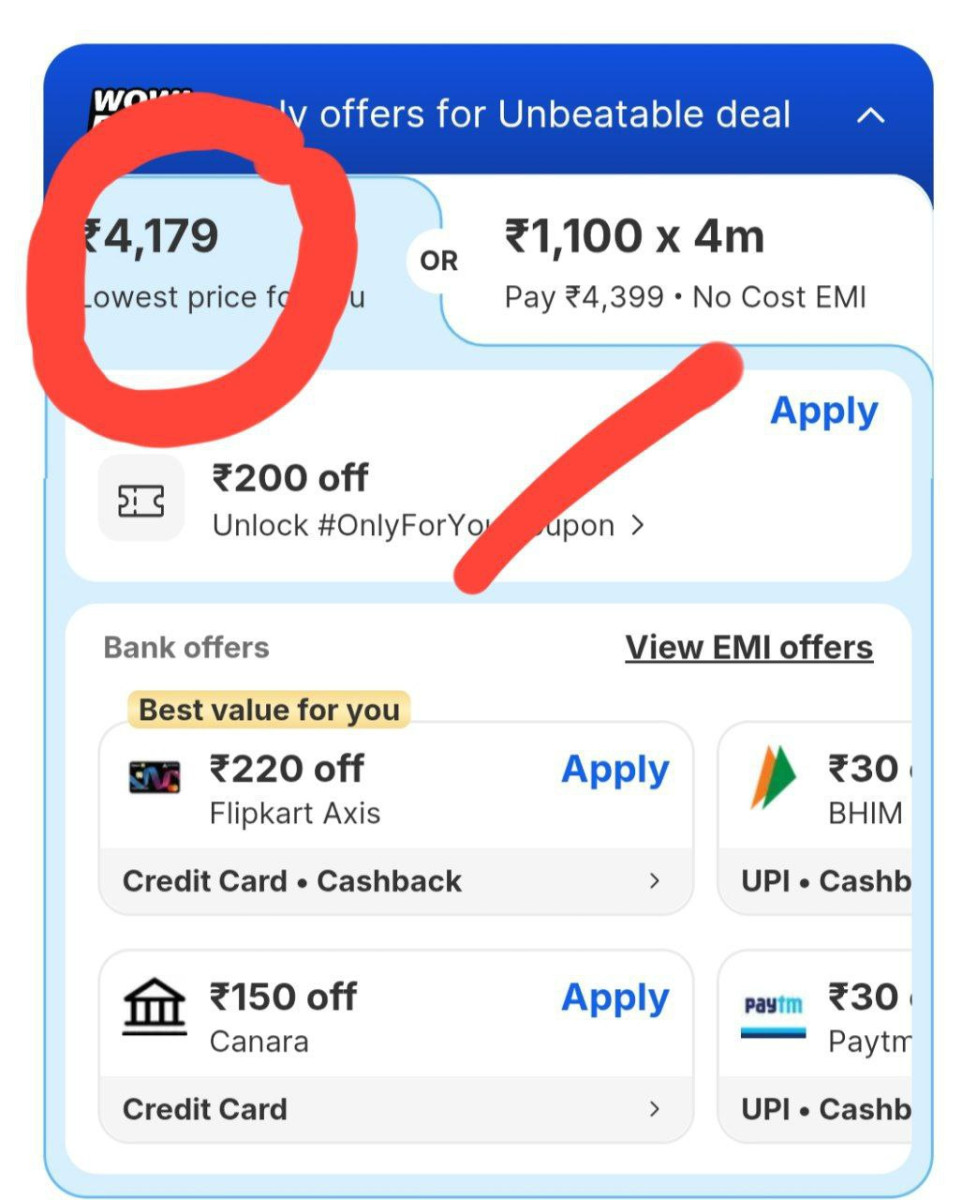Apply the ₹150 off Canara offer
The width and height of the screenshot is (977, 1200).
[615, 998]
